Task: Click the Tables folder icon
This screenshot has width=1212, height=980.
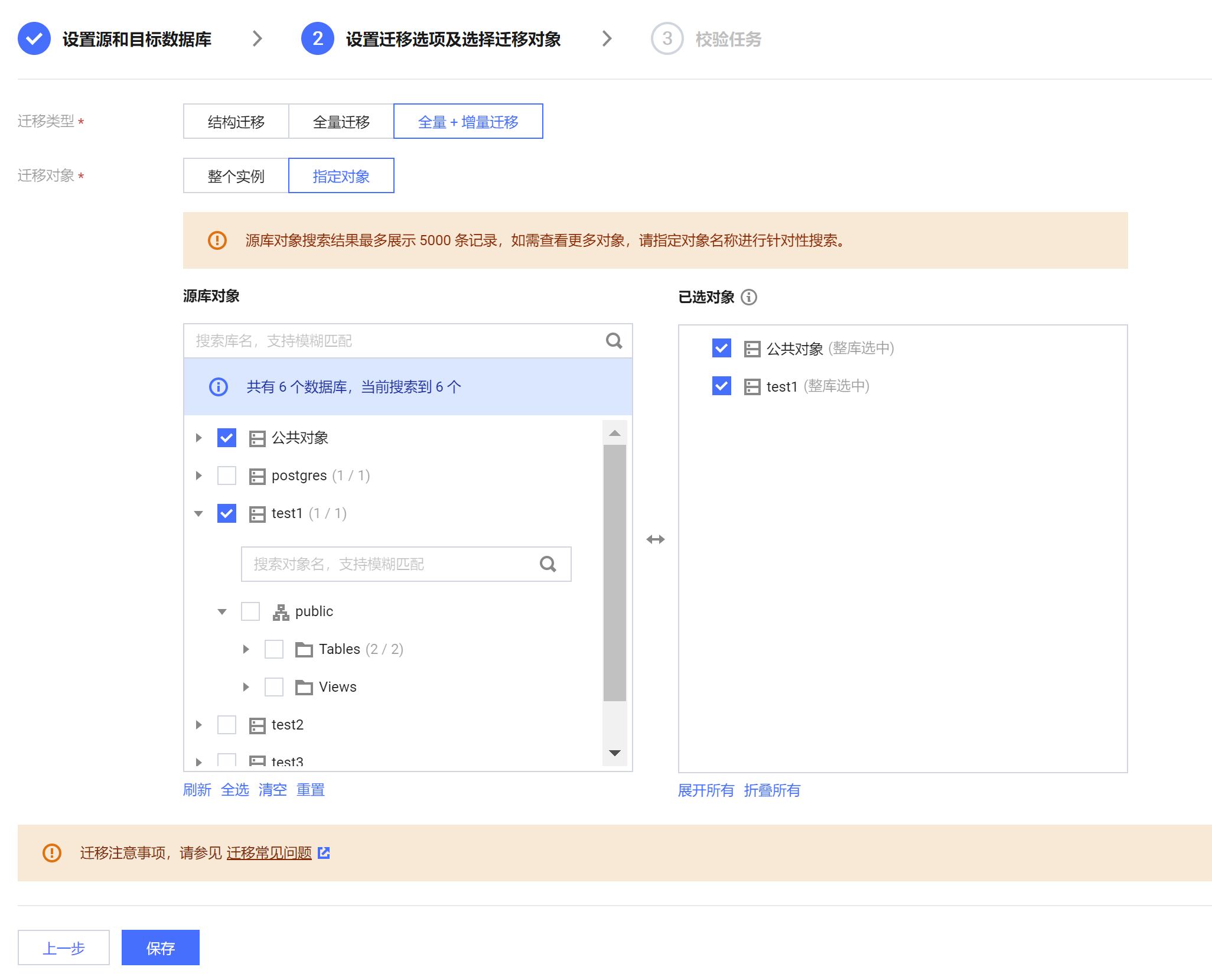Action: [304, 650]
